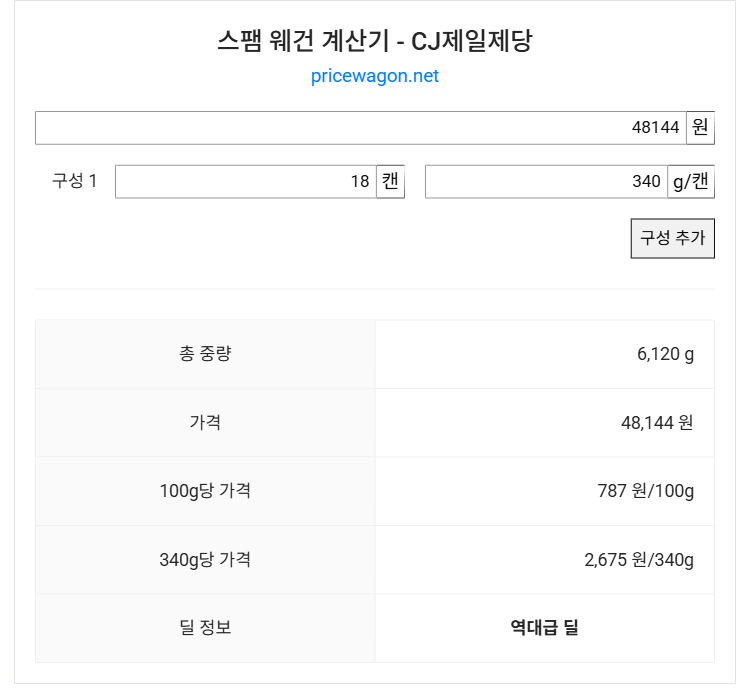
Task: Click the 구성 1 row label
Action: click(x=75, y=181)
